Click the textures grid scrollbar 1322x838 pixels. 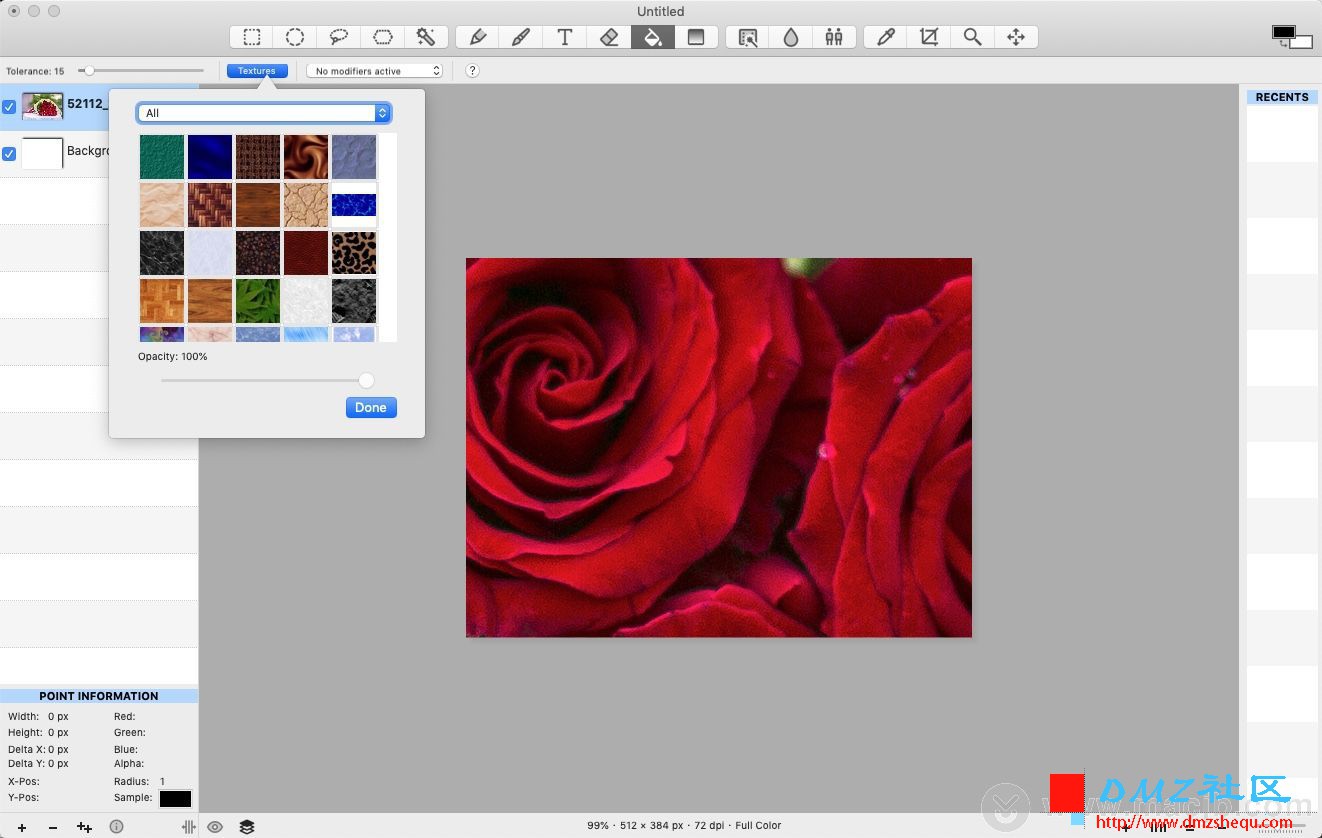tap(388, 237)
